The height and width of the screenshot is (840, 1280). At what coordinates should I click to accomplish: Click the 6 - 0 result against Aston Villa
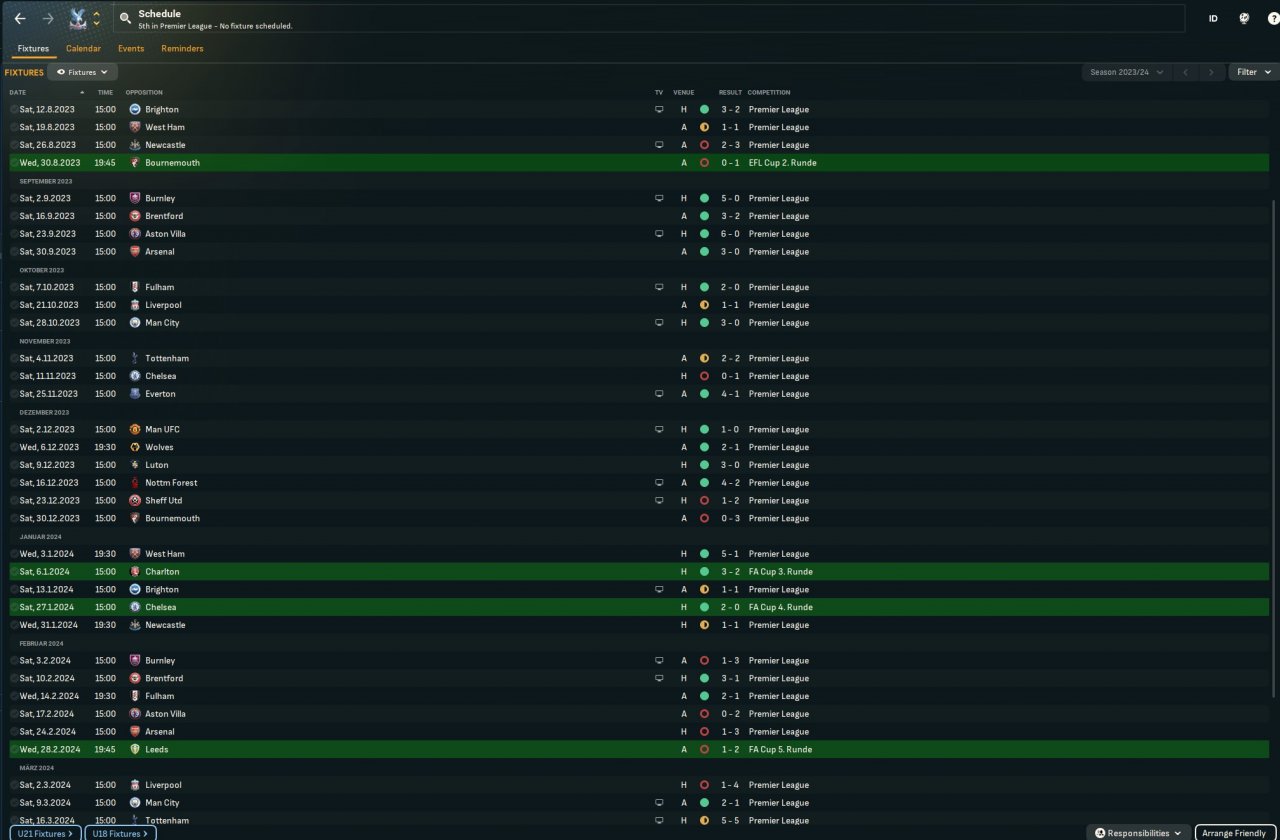[x=730, y=234]
